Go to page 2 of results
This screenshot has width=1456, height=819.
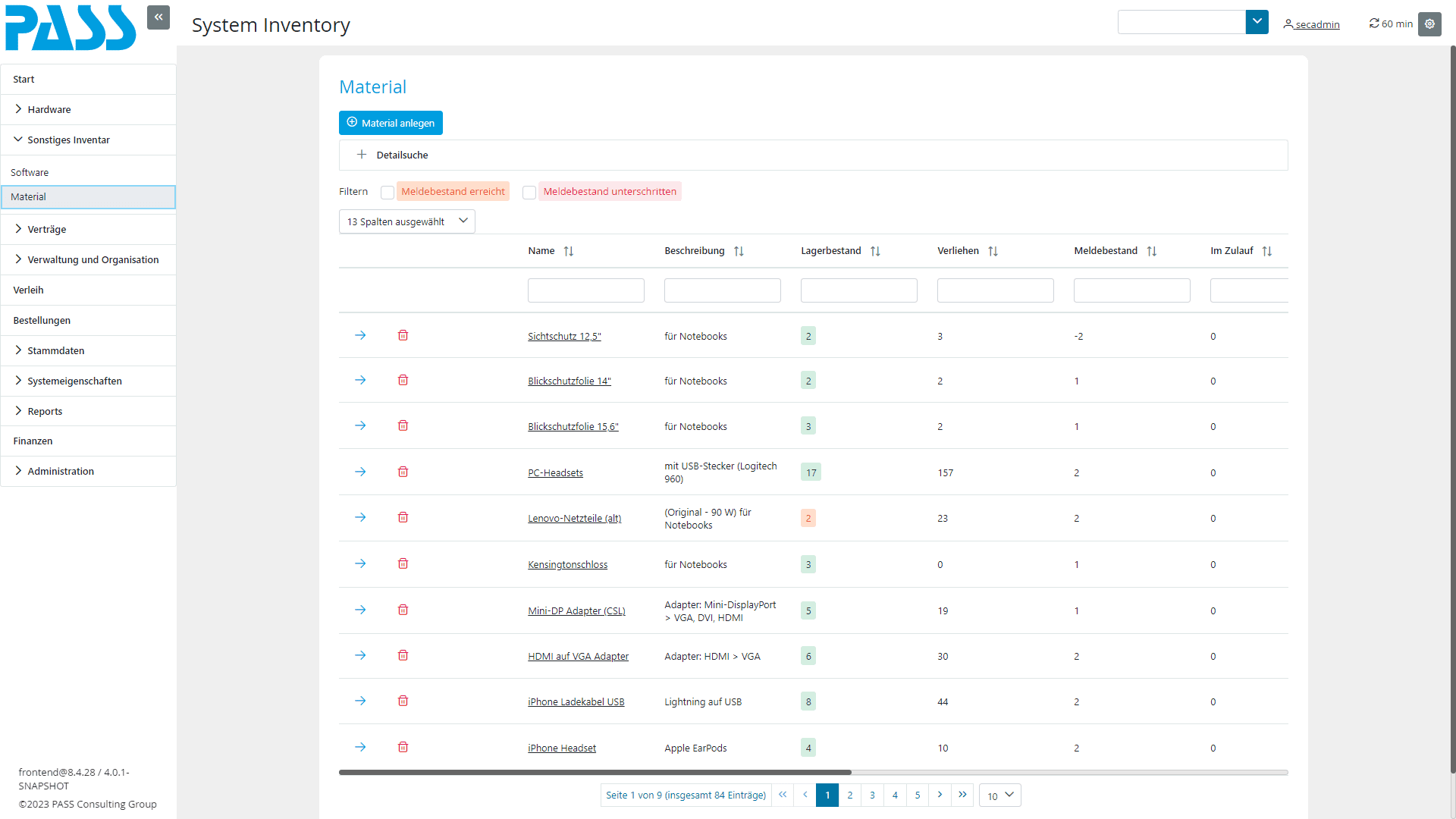[850, 795]
